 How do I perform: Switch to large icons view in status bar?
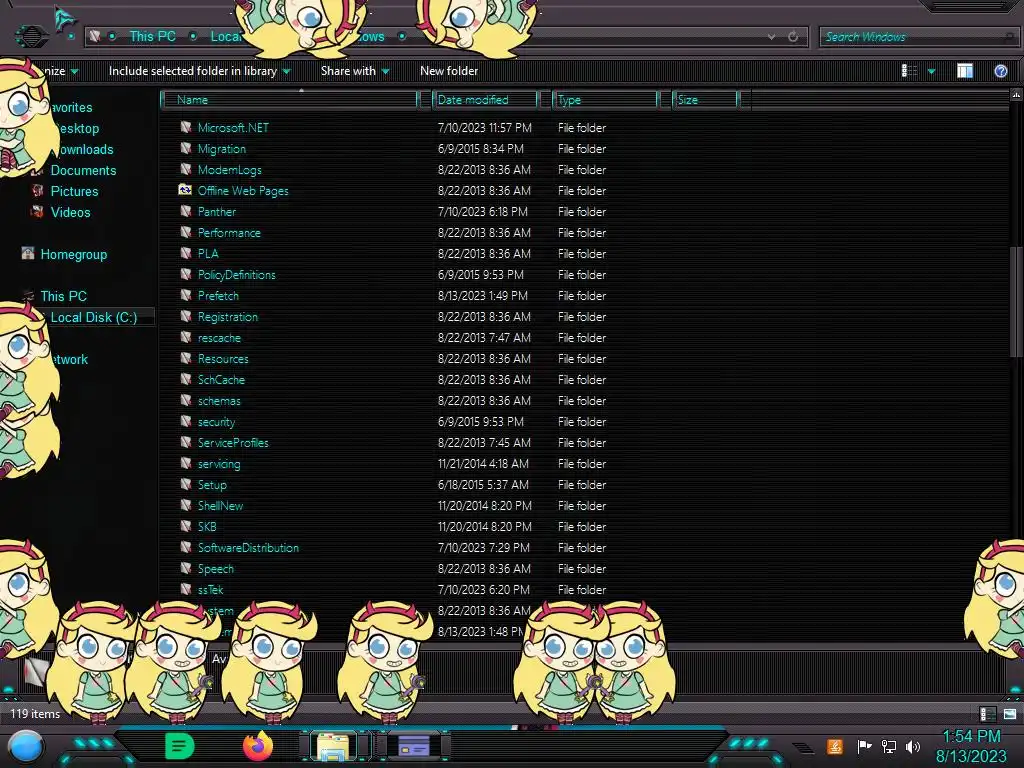(1010, 714)
